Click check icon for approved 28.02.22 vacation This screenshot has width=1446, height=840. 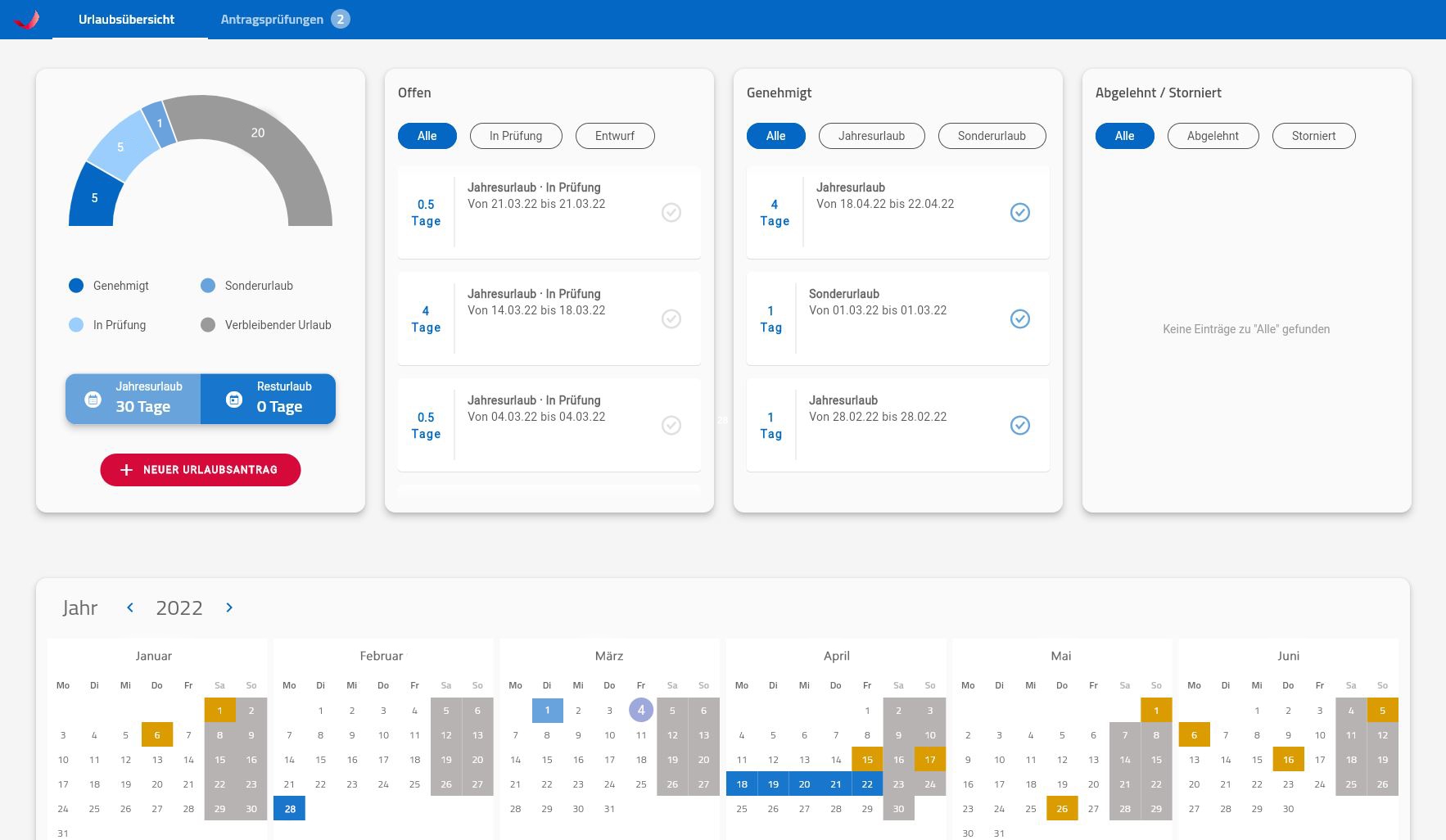click(x=1019, y=426)
